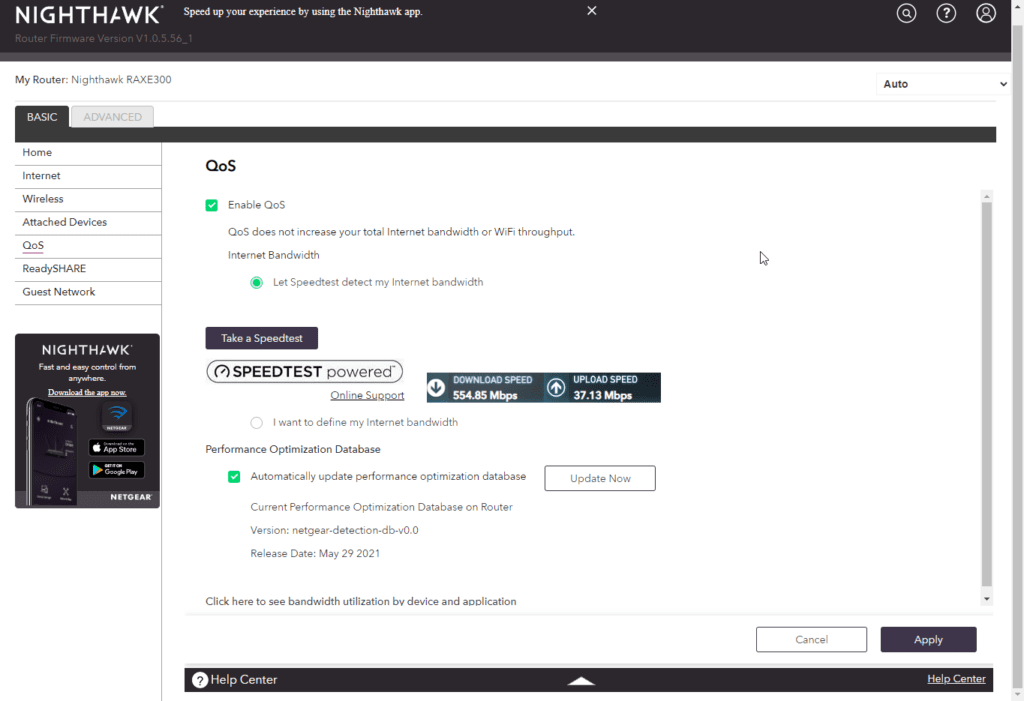Click the App Store download badge
The width and height of the screenshot is (1024, 701).
click(116, 447)
